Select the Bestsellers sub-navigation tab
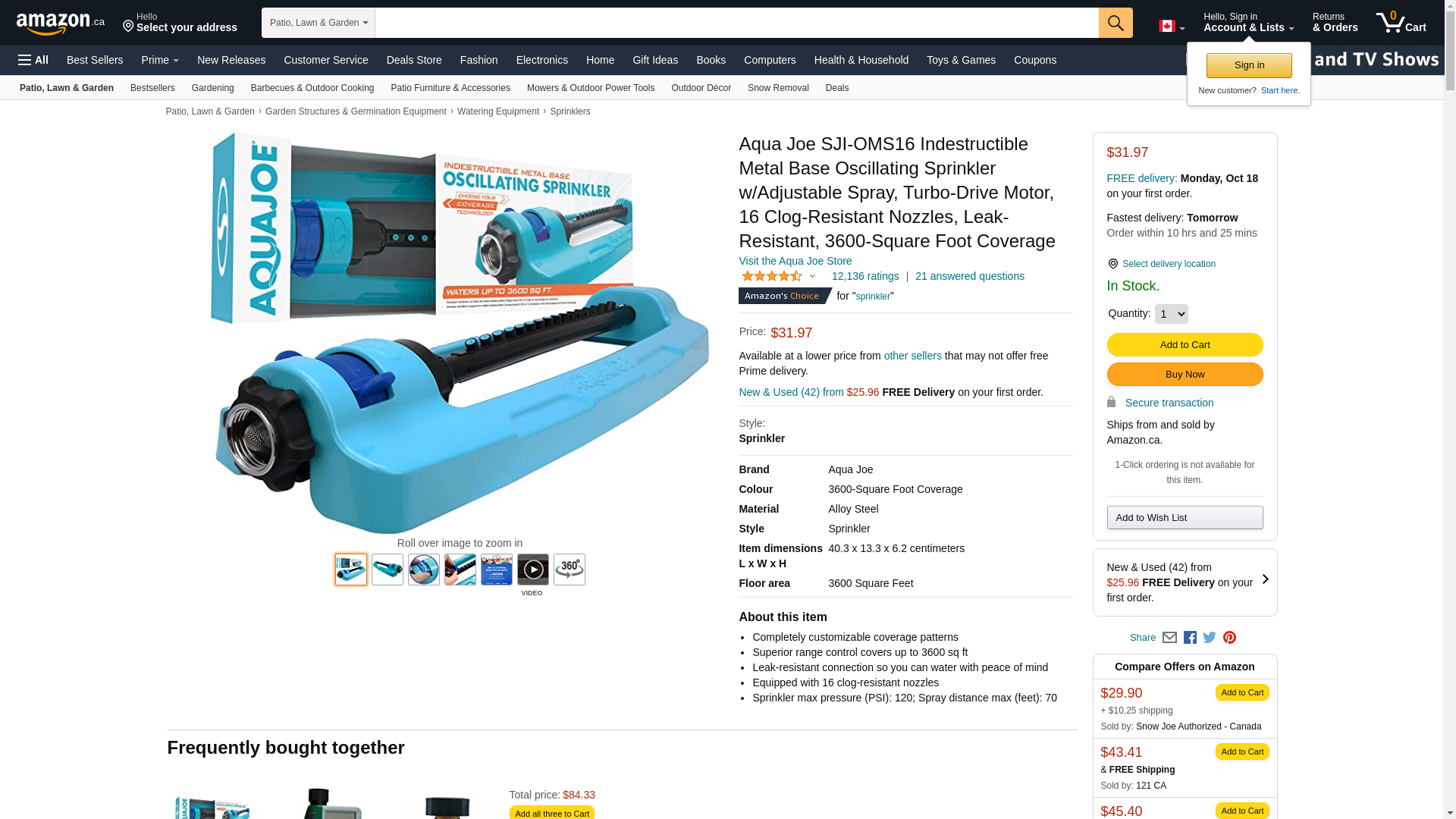Screen dimensions: 1456x819 tap(152, 88)
